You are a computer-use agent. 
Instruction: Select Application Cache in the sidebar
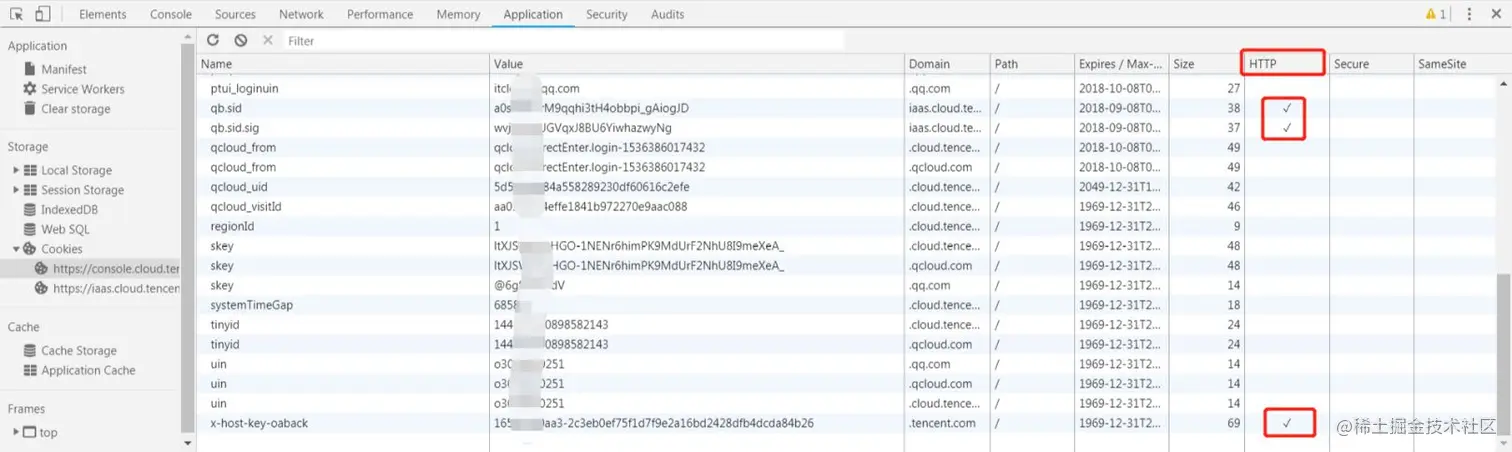point(88,370)
